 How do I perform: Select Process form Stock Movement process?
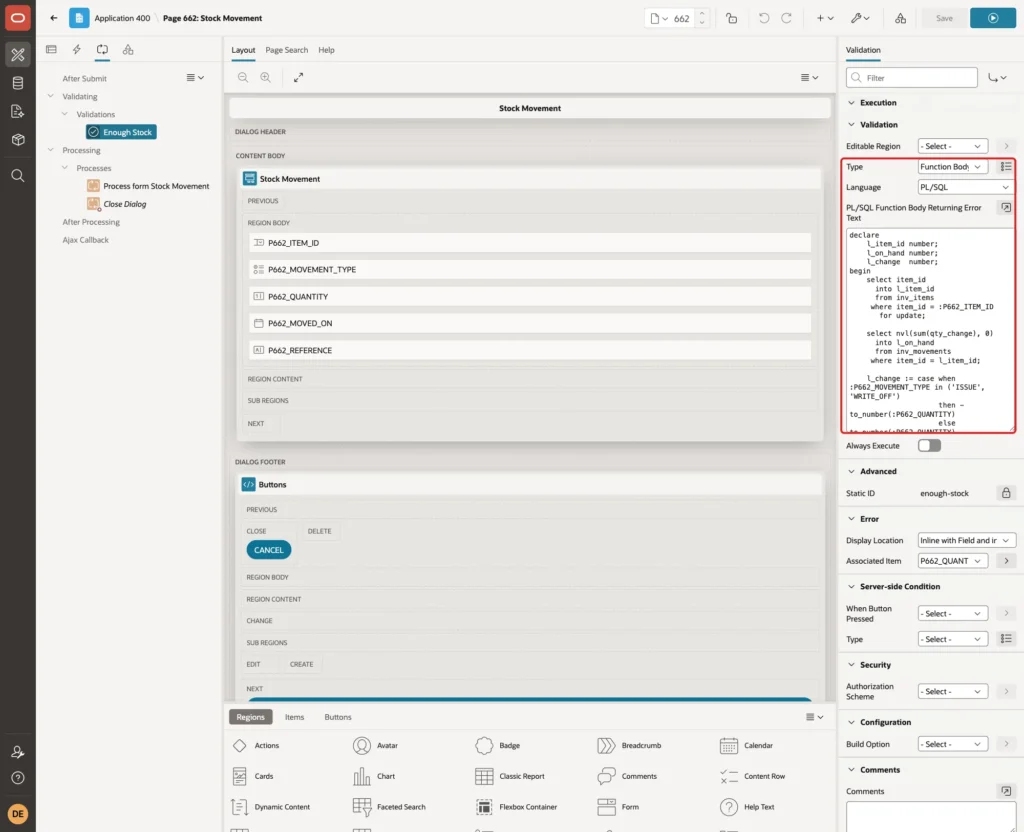coord(149,186)
